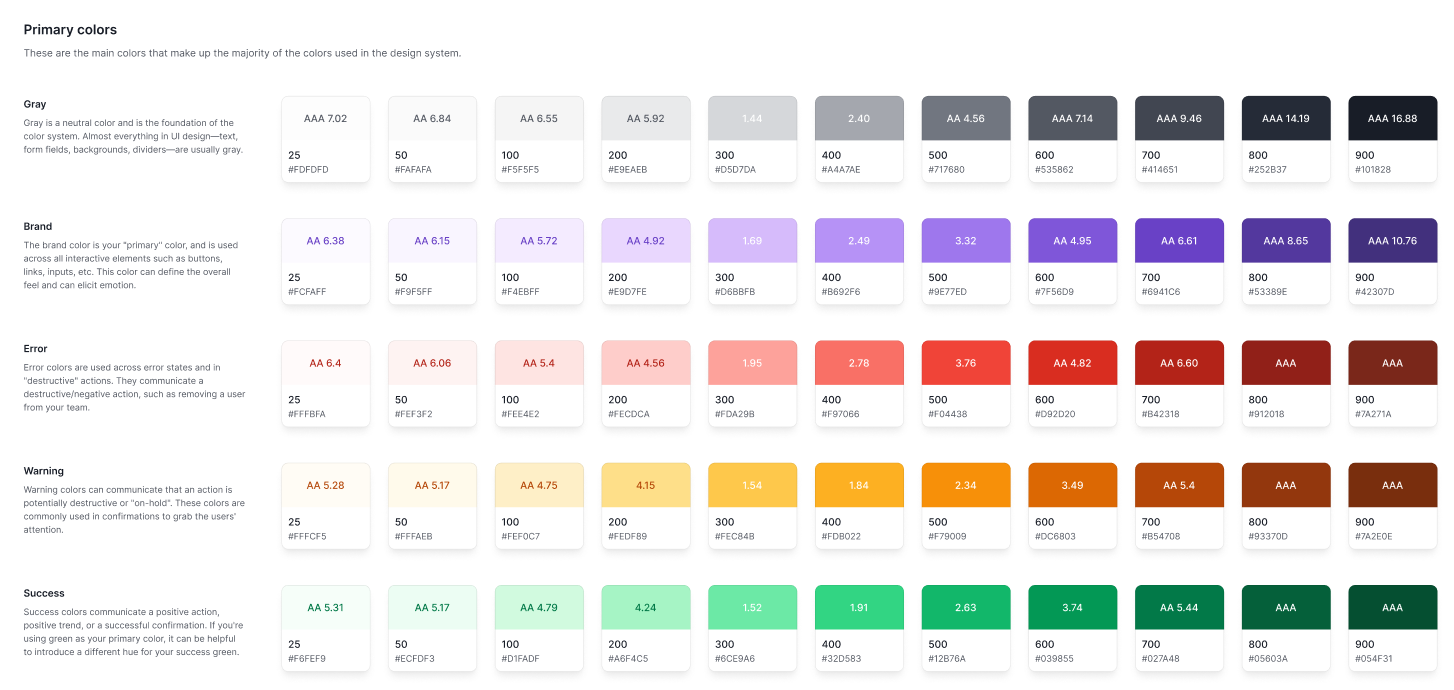Select the hex text #D1FADF

coord(521,659)
